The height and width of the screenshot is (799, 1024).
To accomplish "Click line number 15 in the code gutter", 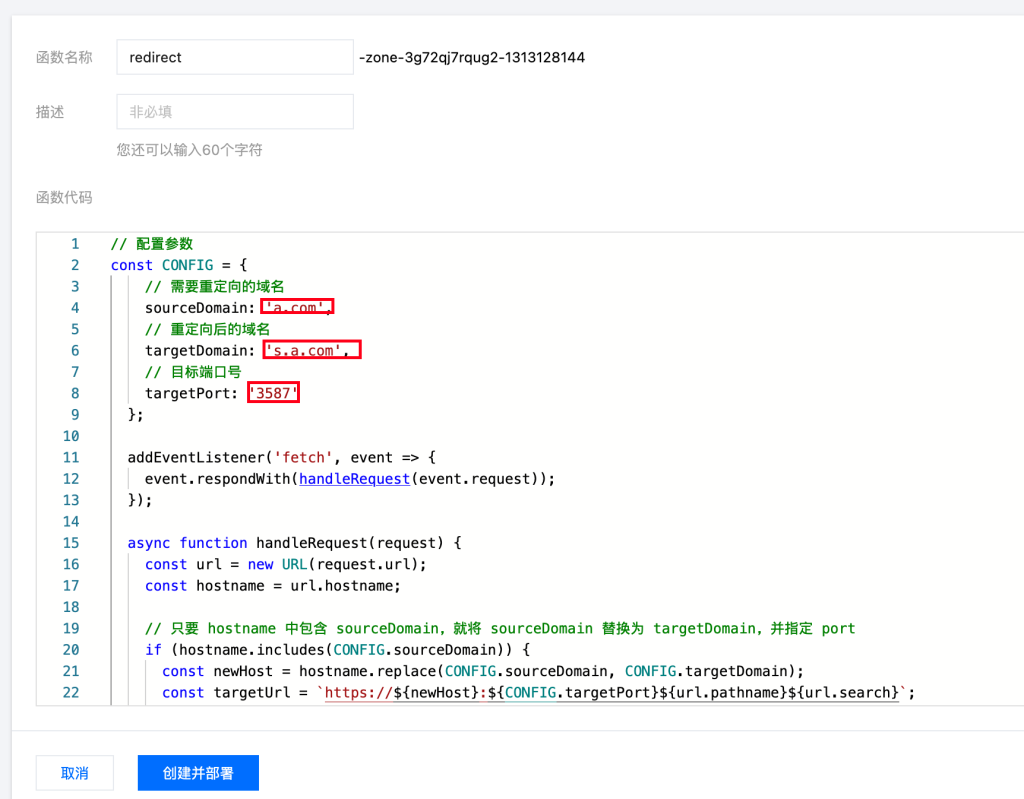I will tap(71, 543).
